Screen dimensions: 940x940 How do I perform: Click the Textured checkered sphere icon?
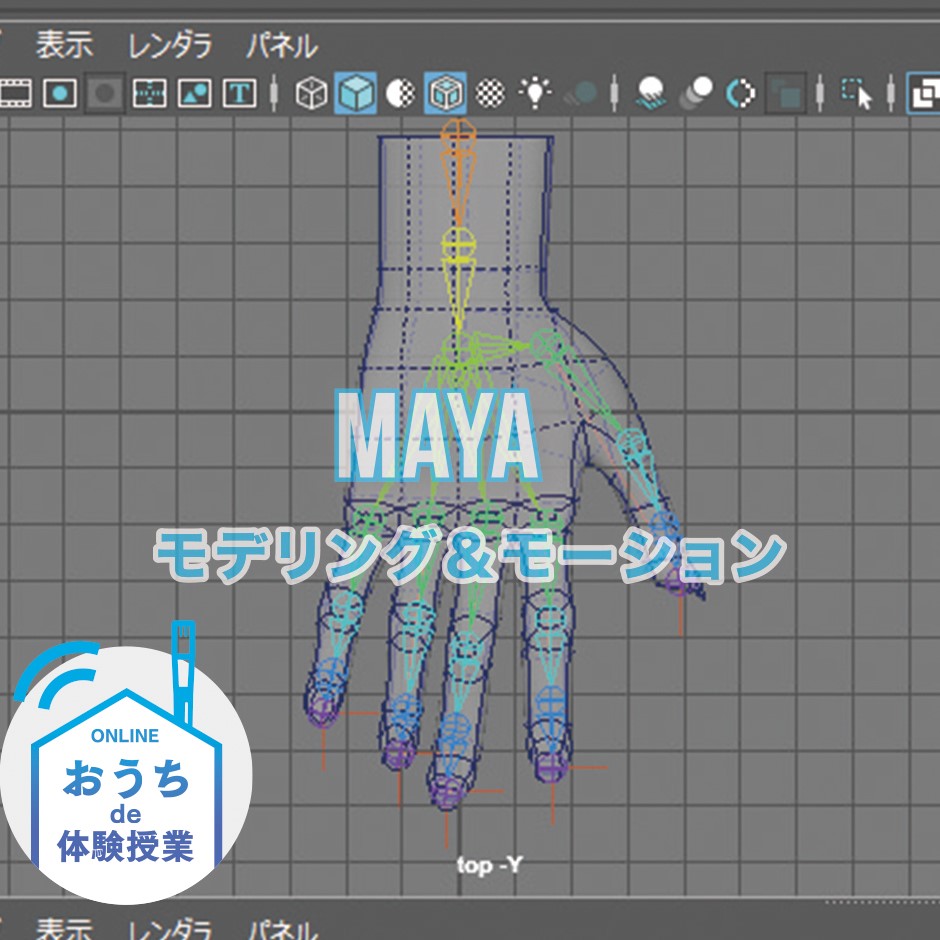tap(490, 94)
